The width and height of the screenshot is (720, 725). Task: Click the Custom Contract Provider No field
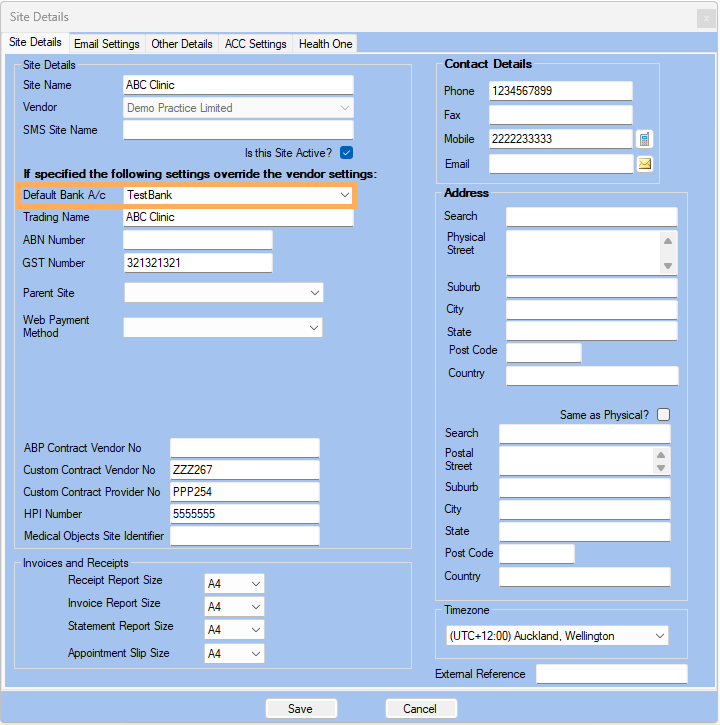[x=245, y=492]
